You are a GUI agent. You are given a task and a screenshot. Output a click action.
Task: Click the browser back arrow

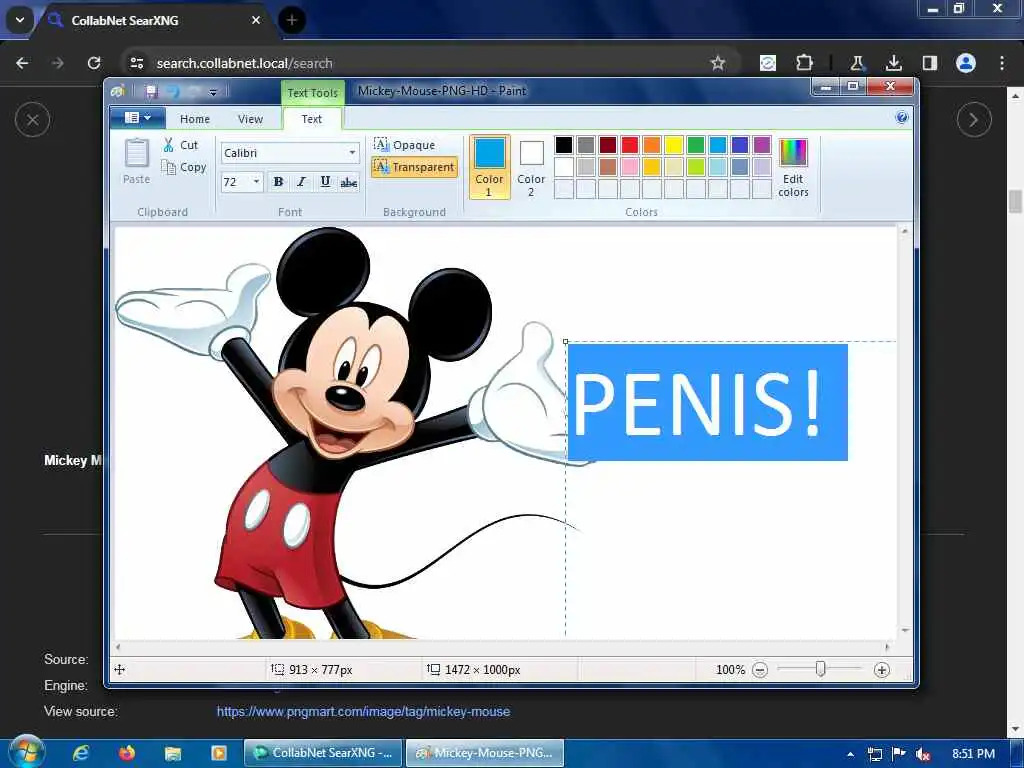[x=22, y=63]
